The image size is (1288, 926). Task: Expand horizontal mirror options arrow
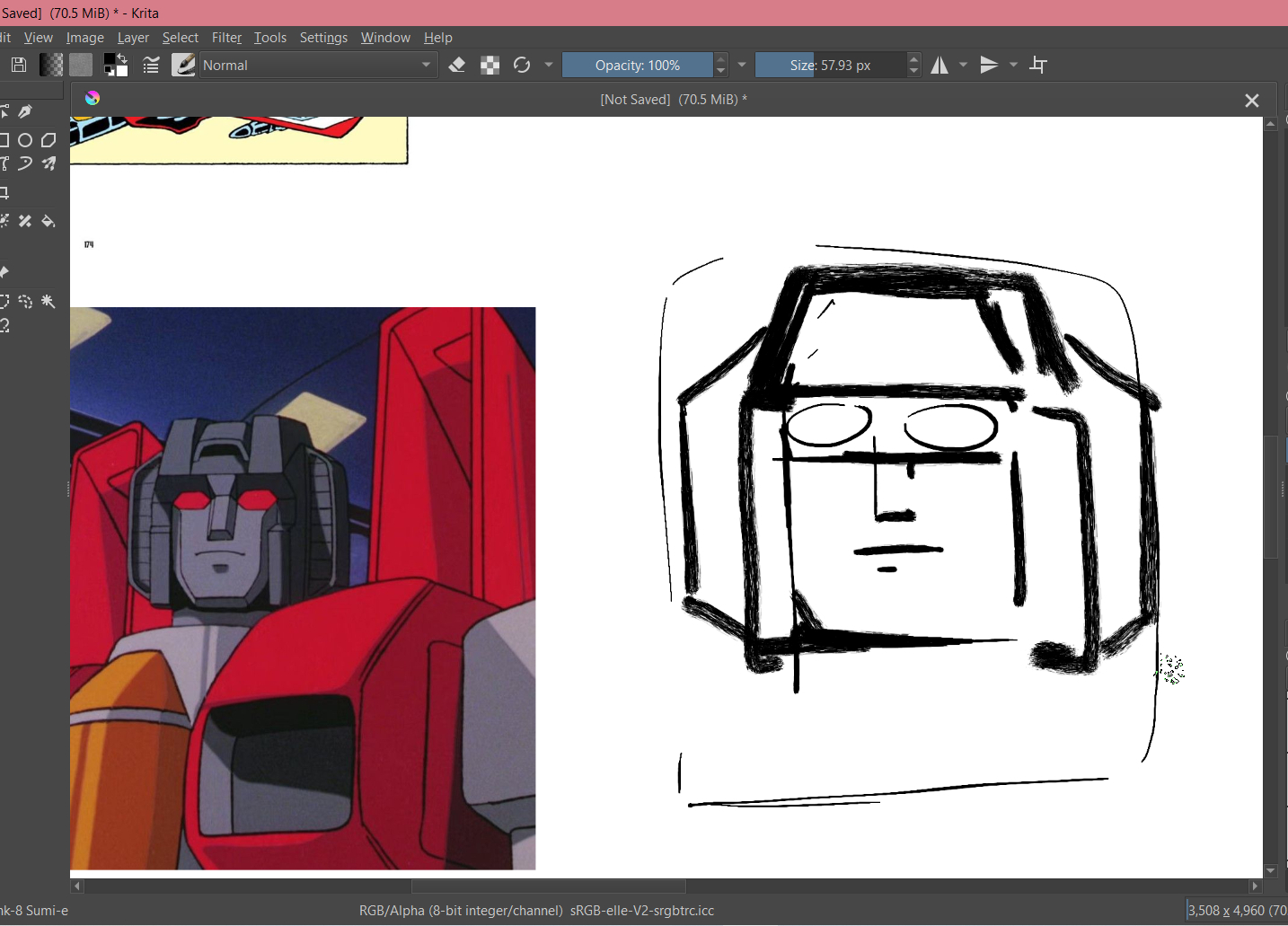[964, 65]
